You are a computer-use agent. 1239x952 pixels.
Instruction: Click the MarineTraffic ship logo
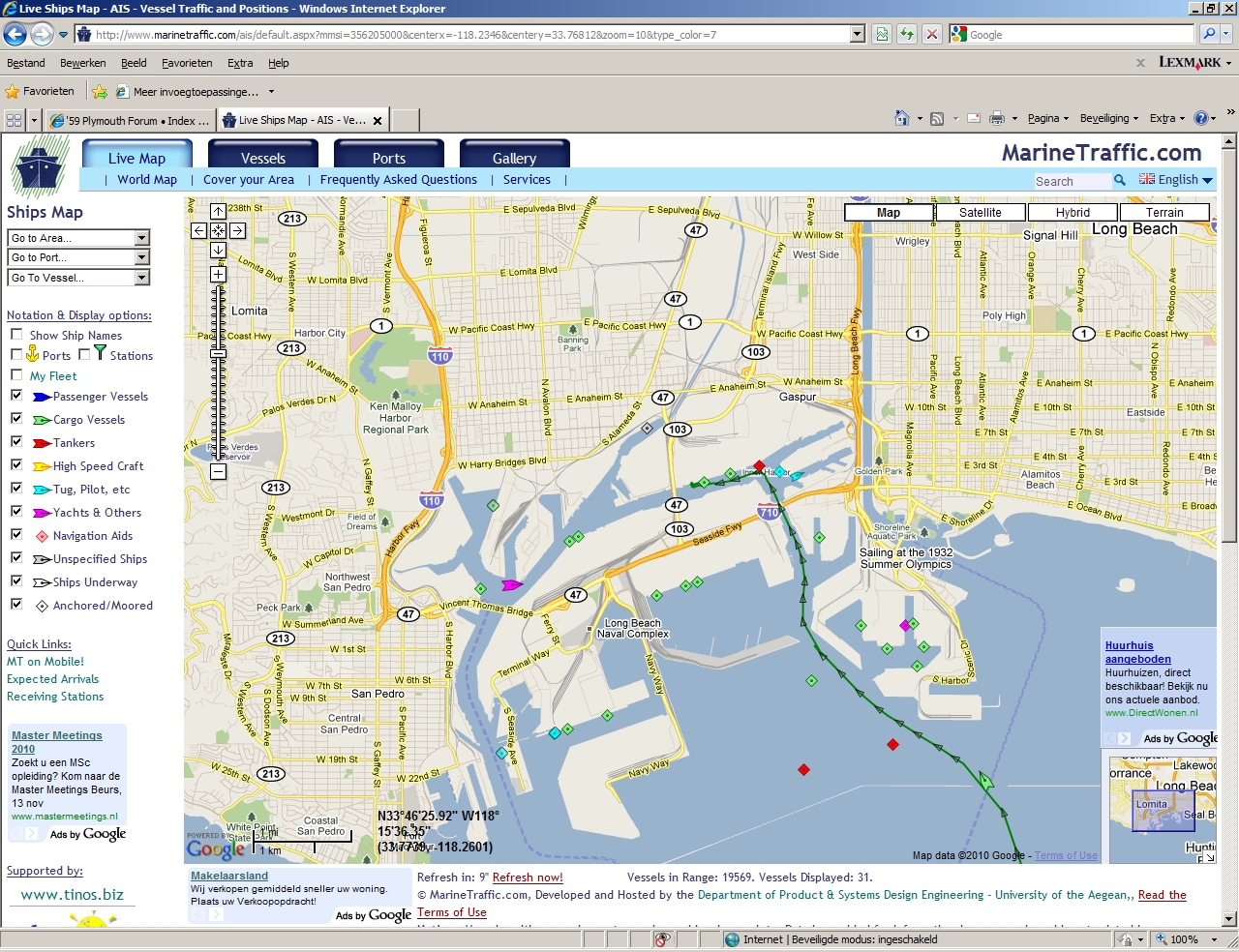point(39,166)
